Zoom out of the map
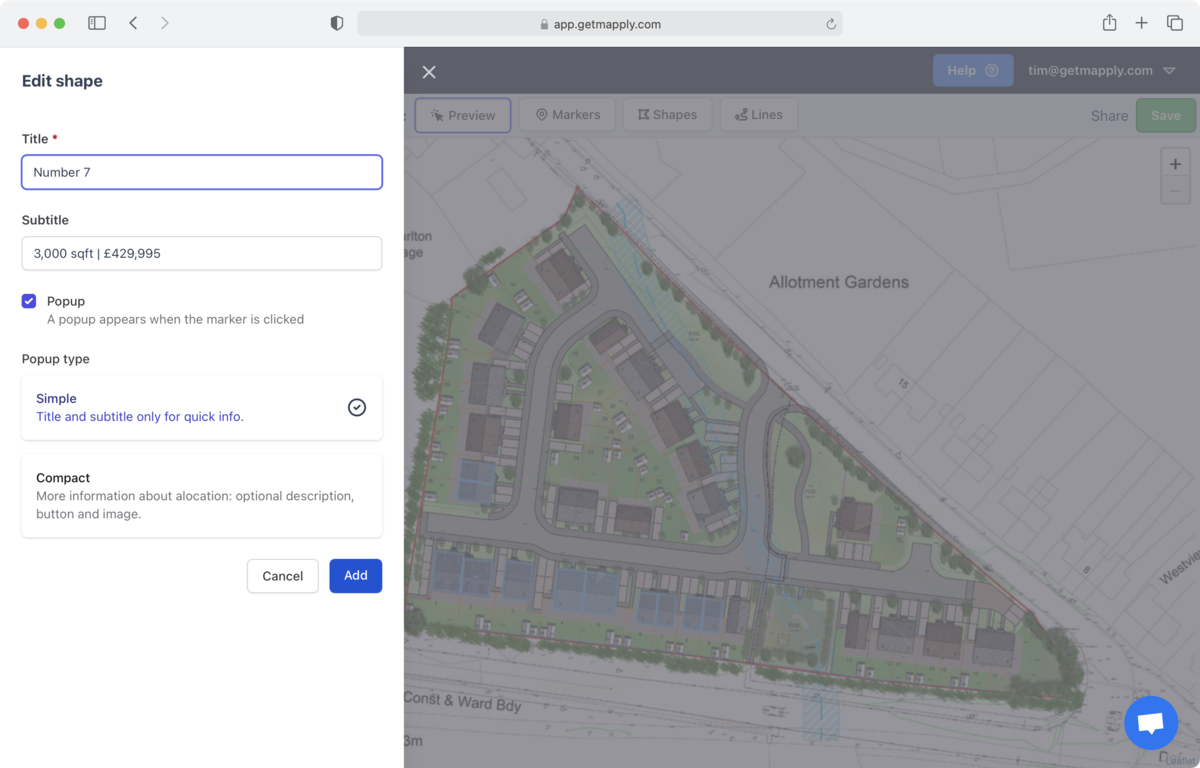Image resolution: width=1200 pixels, height=768 pixels. tap(1175, 189)
